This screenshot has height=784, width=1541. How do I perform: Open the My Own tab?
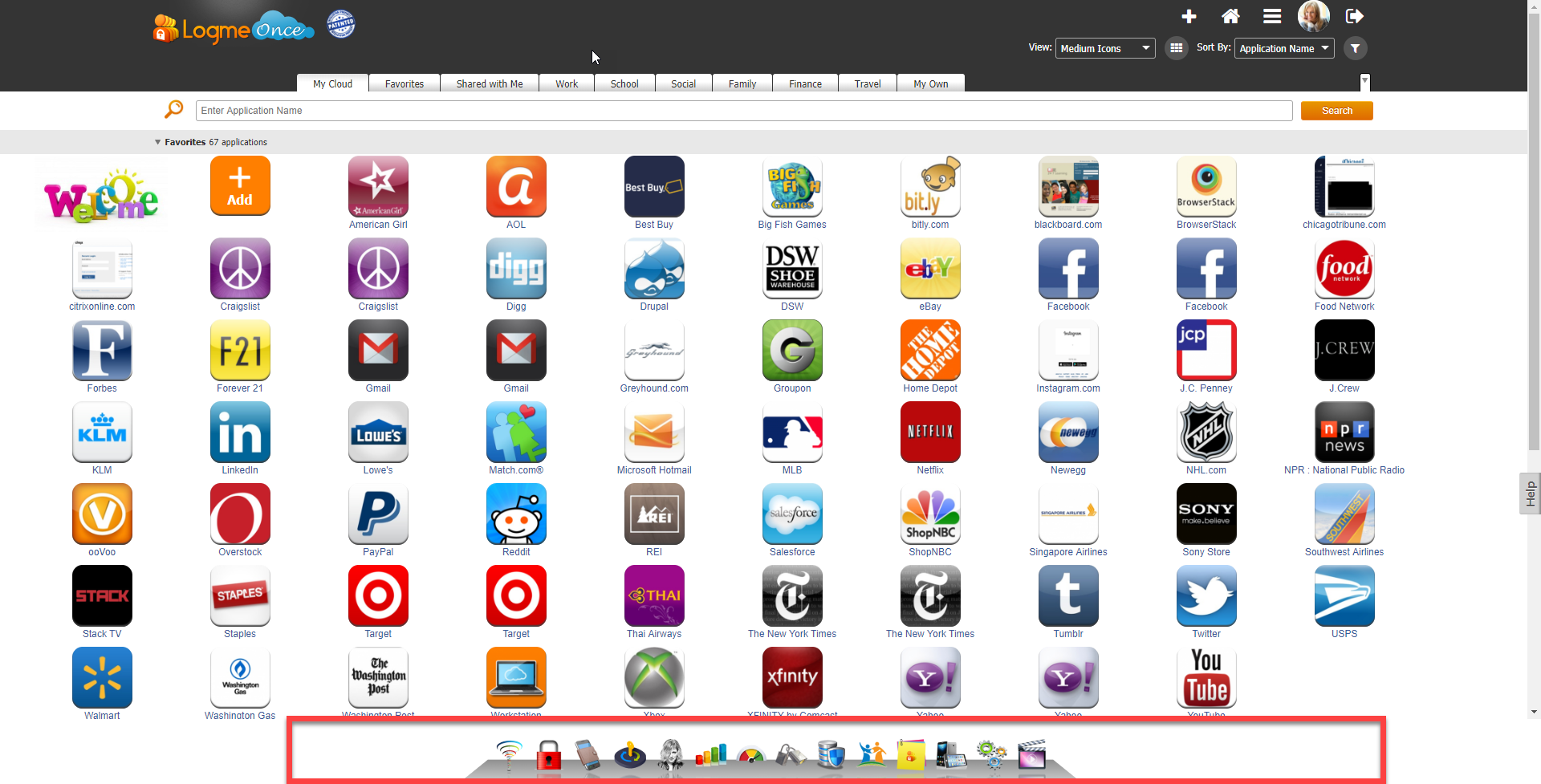tap(931, 83)
